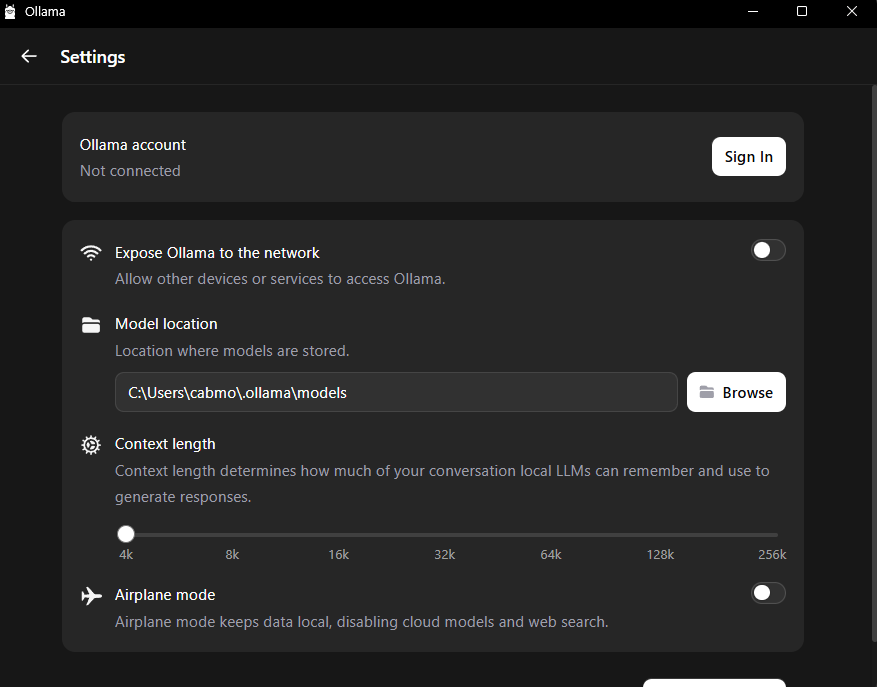Turn on the Airplane mode switch
This screenshot has width=877, height=687.
click(768, 593)
